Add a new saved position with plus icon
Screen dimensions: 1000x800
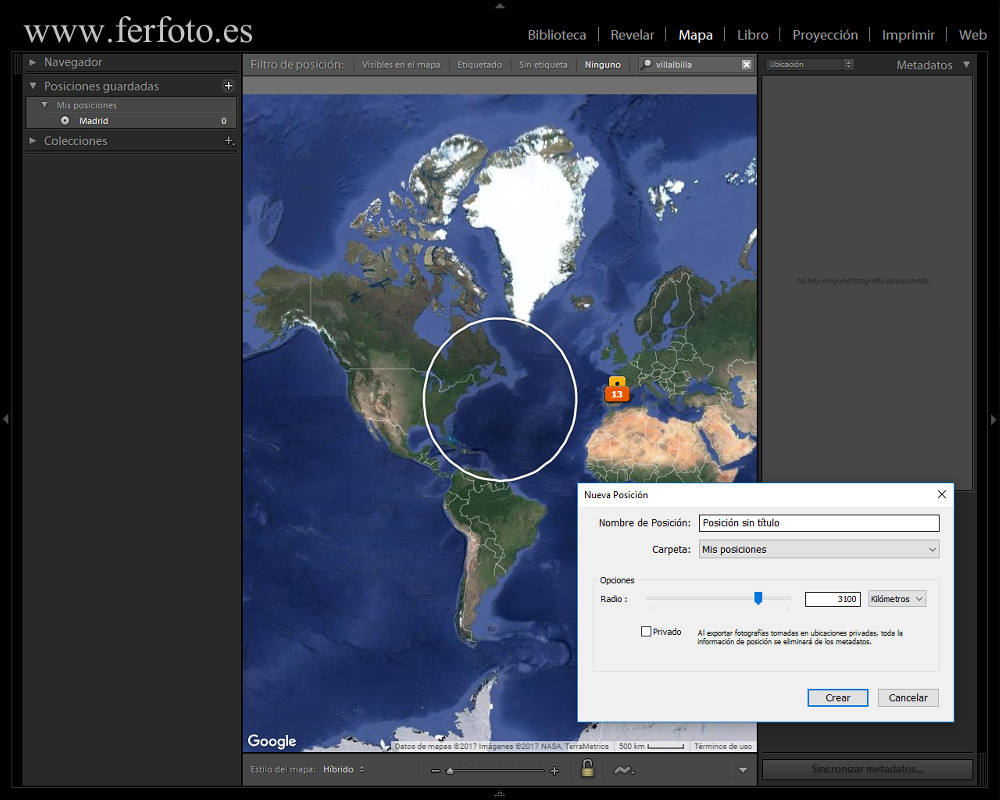click(x=228, y=86)
